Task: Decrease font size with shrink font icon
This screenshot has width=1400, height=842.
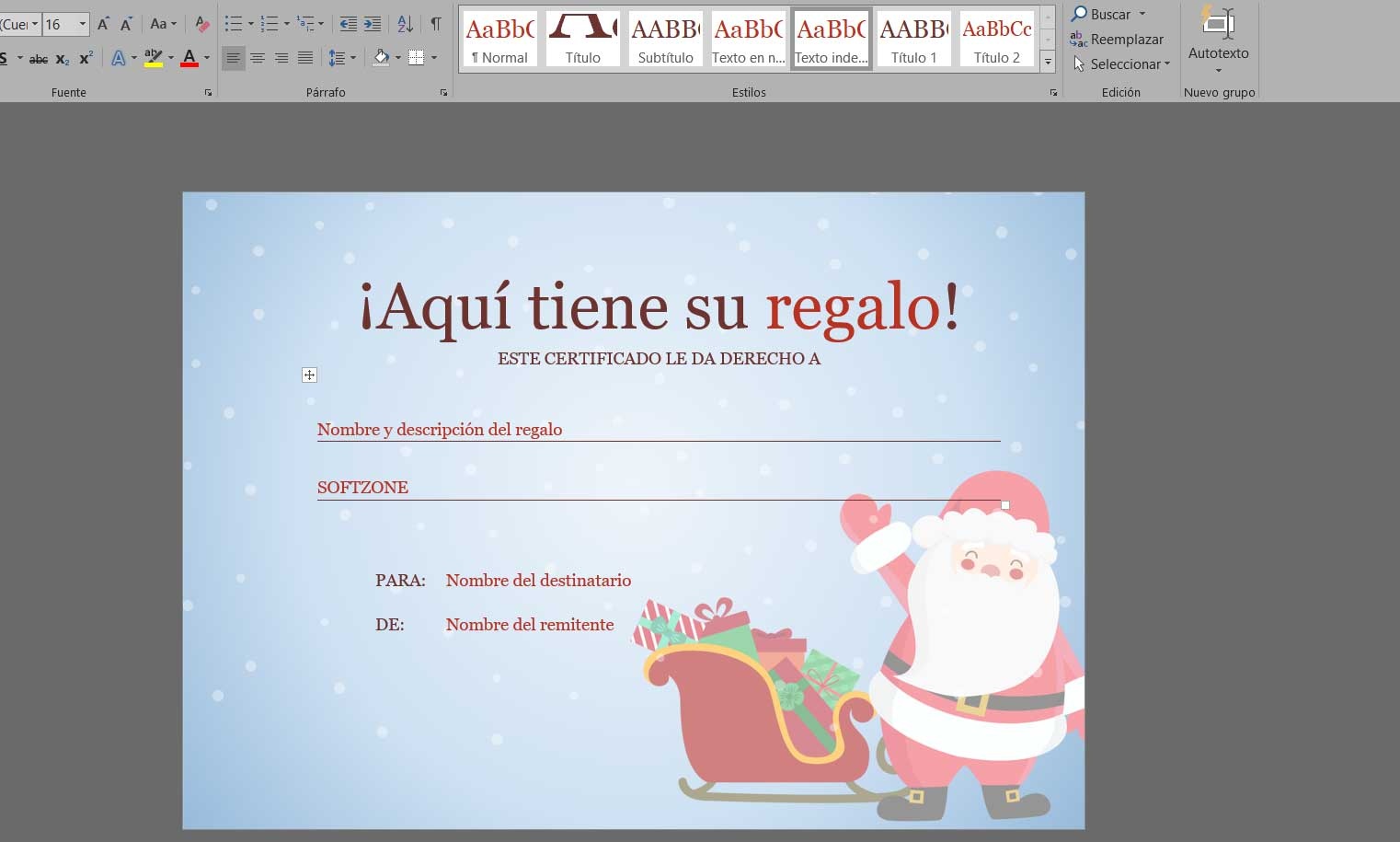Action: click(x=126, y=24)
